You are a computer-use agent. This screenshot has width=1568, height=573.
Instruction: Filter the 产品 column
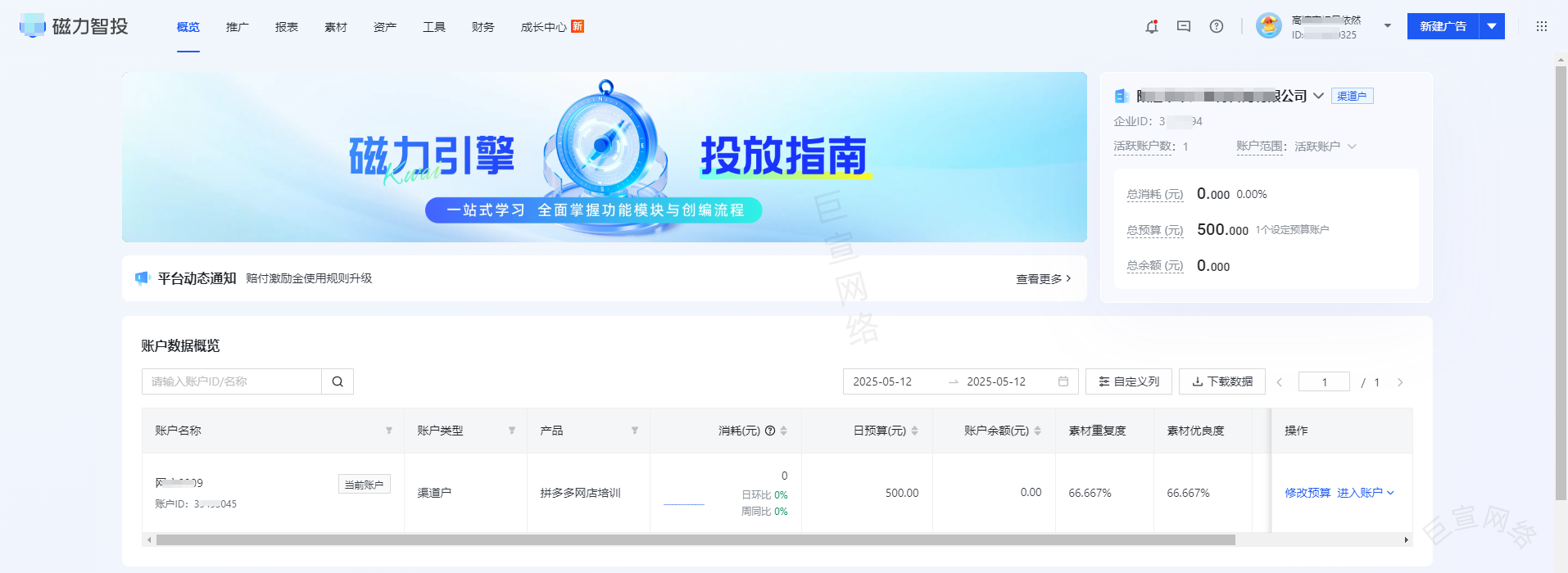(x=635, y=431)
